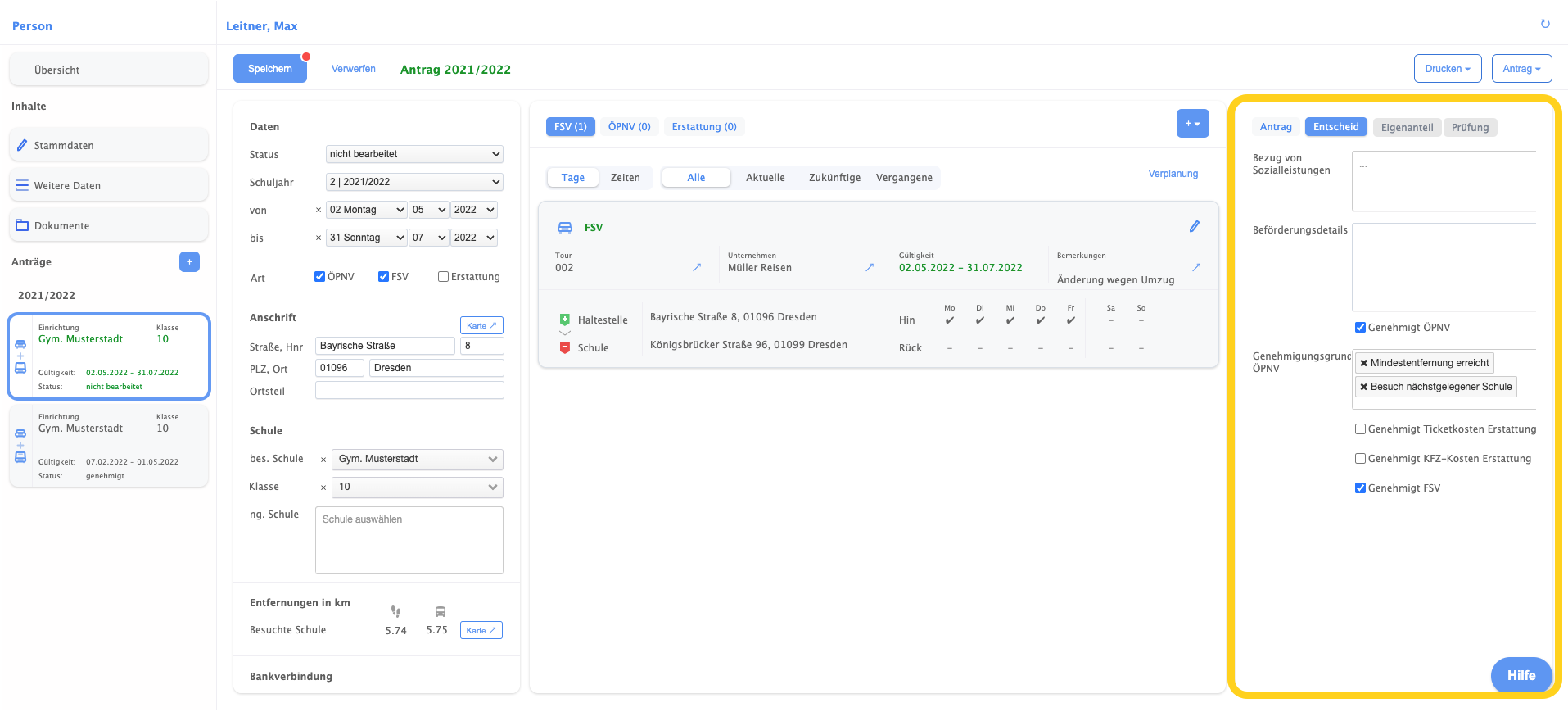Enable Genehmigt Ticketkosten Erstattung checkbox
1568x712 pixels.
click(x=1360, y=429)
